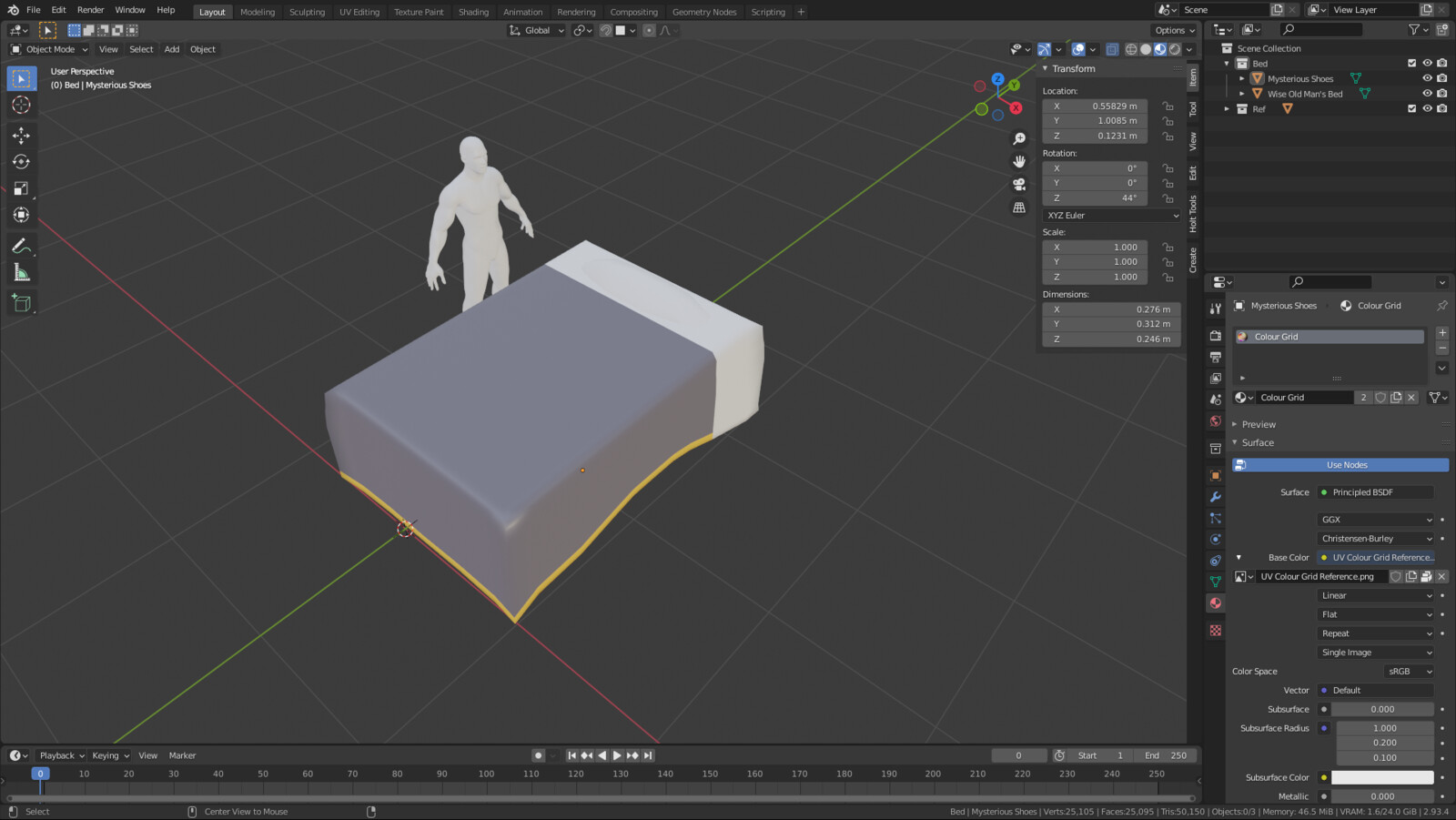Unlink the Colour Grid material
Screen dimensions: 1456x820
[1411, 398]
